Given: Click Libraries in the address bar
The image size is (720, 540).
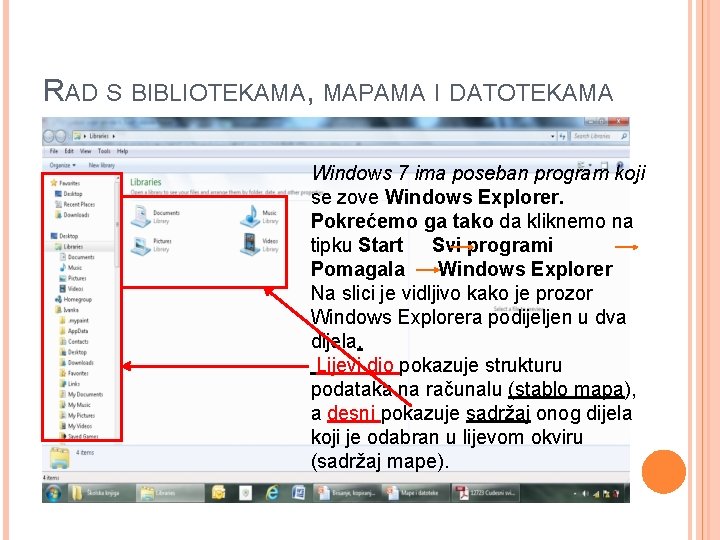Looking at the screenshot, I should pyautogui.click(x=99, y=136).
